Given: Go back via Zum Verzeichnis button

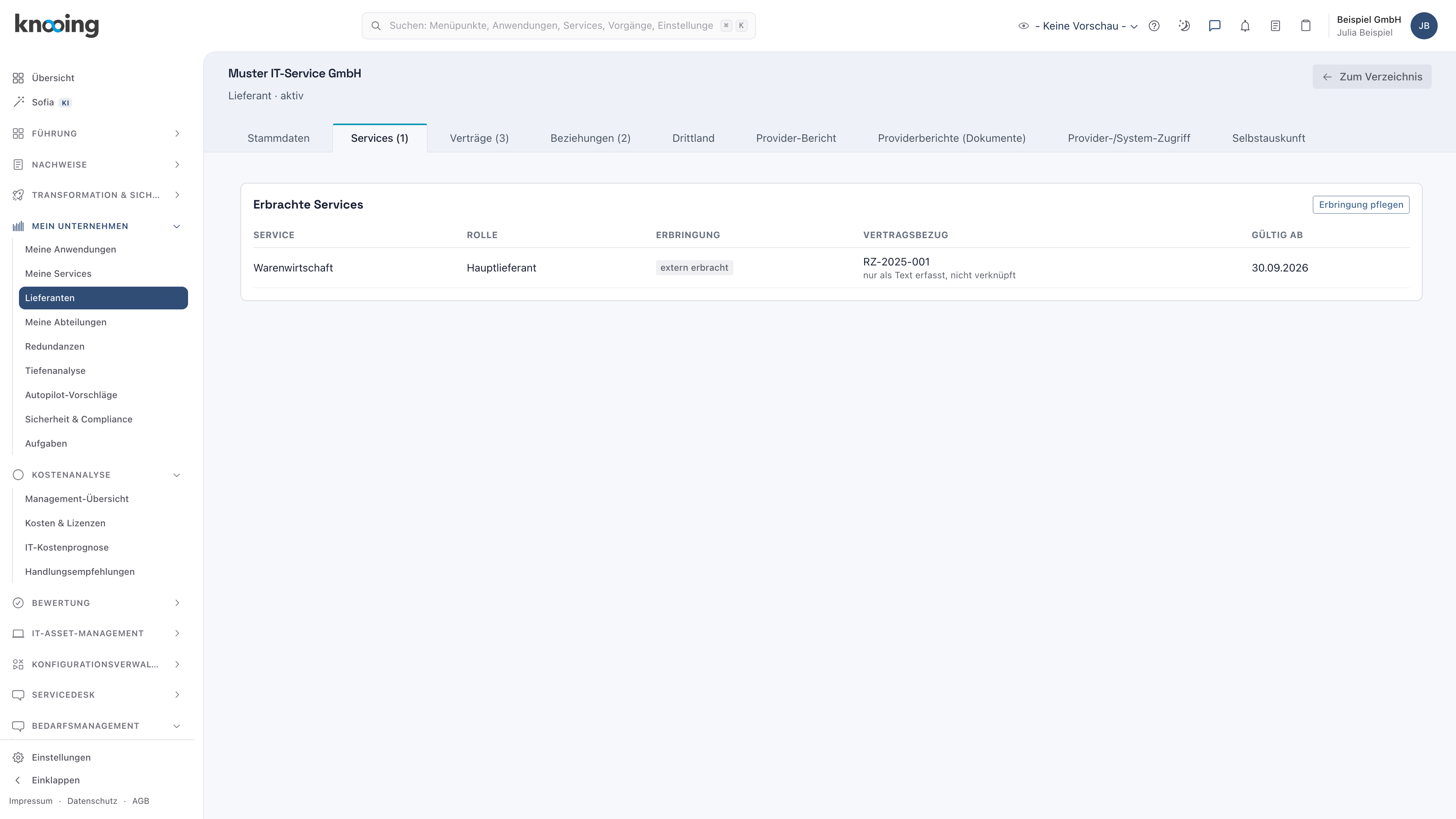Looking at the screenshot, I should pos(1372,77).
